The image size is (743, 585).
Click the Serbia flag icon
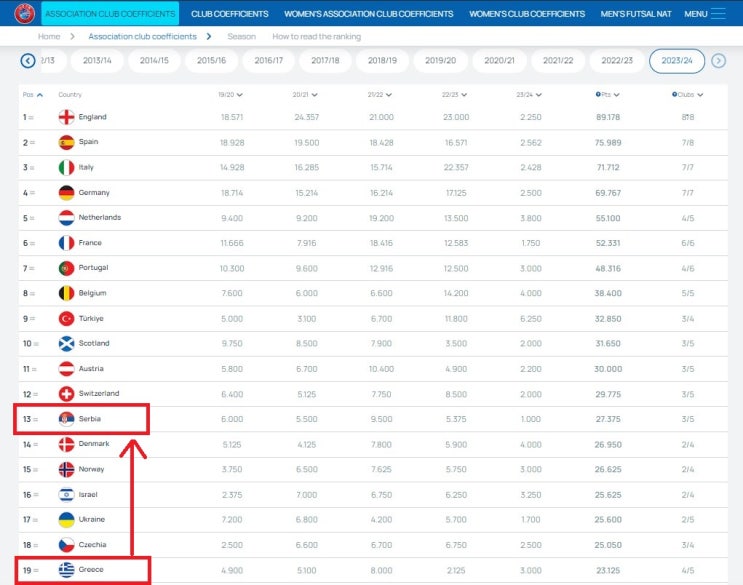(x=66, y=419)
